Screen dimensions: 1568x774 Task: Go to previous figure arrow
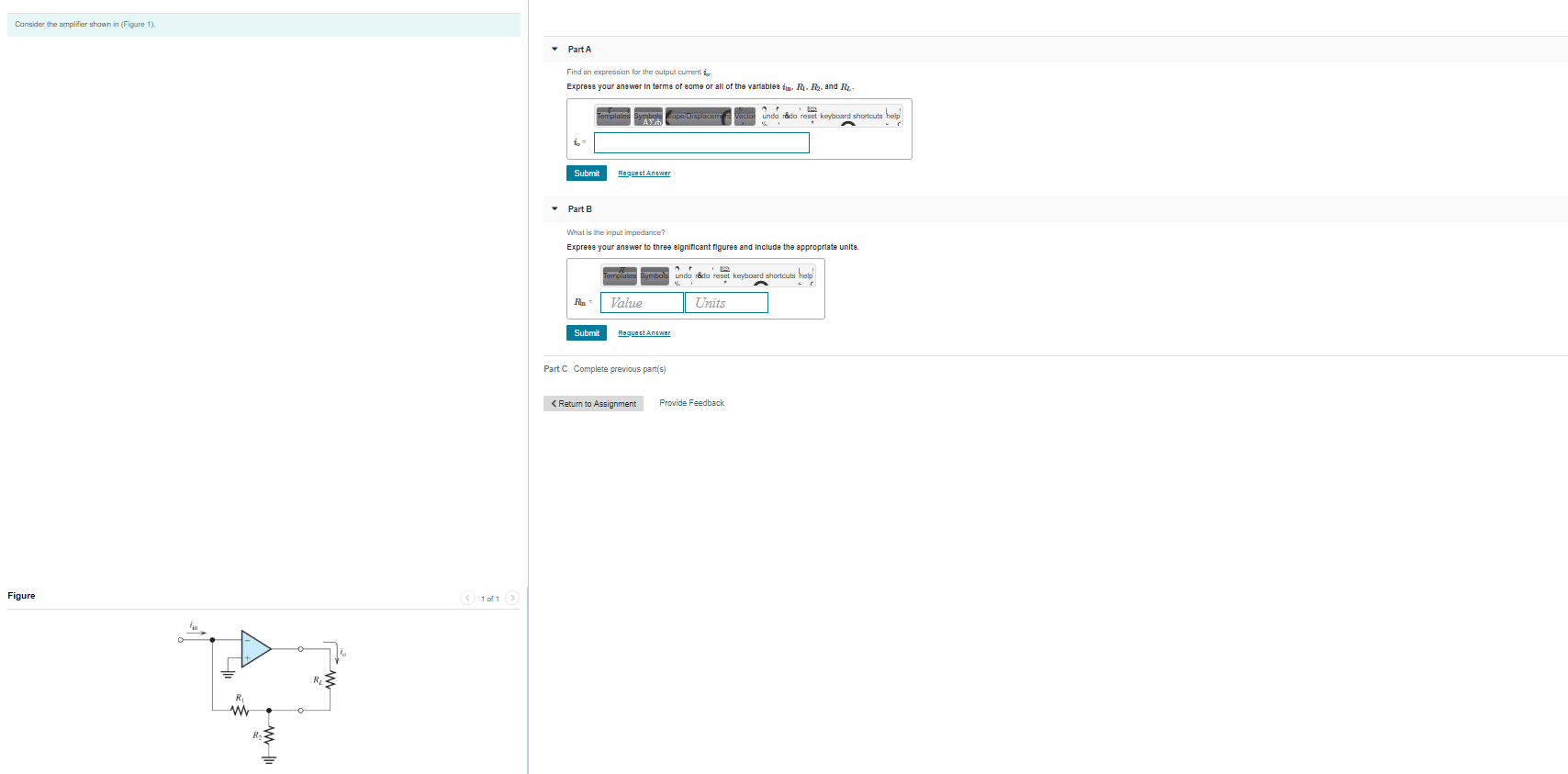(x=468, y=598)
